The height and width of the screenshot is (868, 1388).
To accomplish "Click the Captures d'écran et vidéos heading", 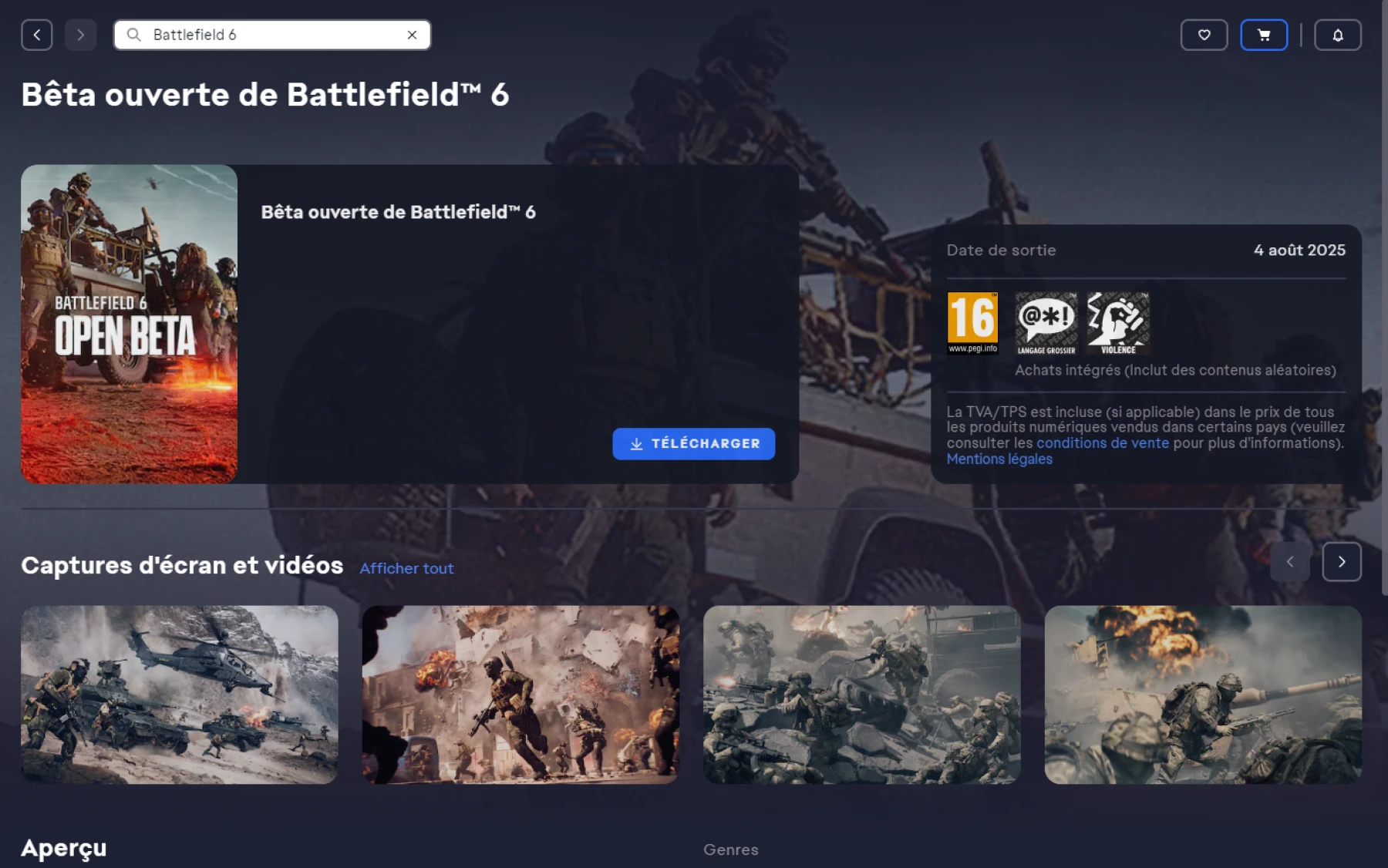I will [182, 565].
